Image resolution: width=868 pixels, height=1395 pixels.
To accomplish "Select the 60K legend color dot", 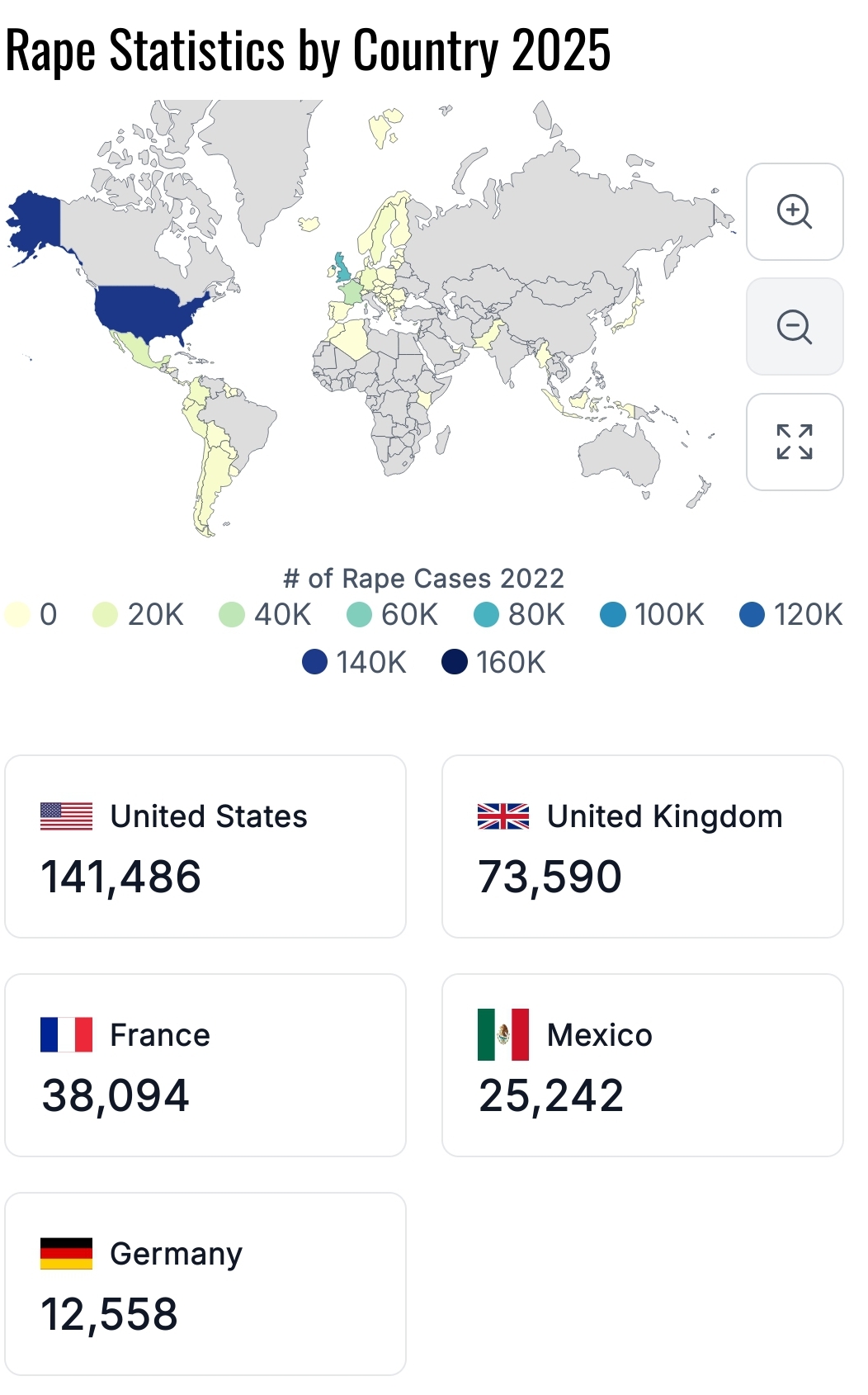I will (x=359, y=615).
